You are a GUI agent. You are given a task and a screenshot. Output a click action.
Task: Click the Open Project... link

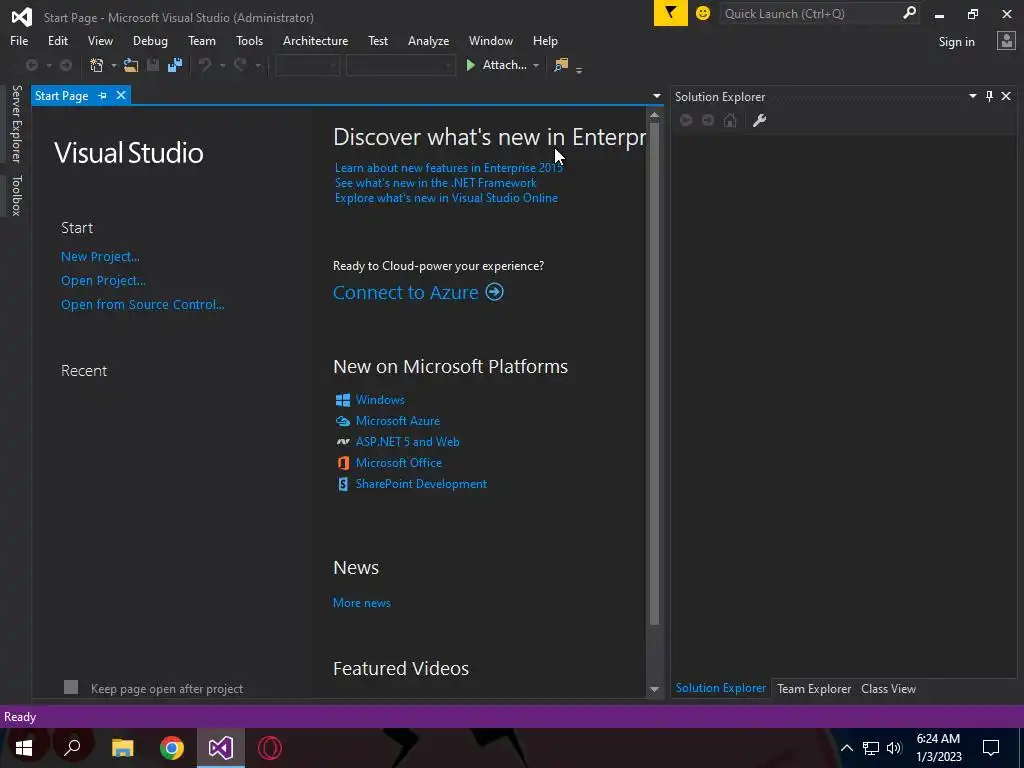103,281
